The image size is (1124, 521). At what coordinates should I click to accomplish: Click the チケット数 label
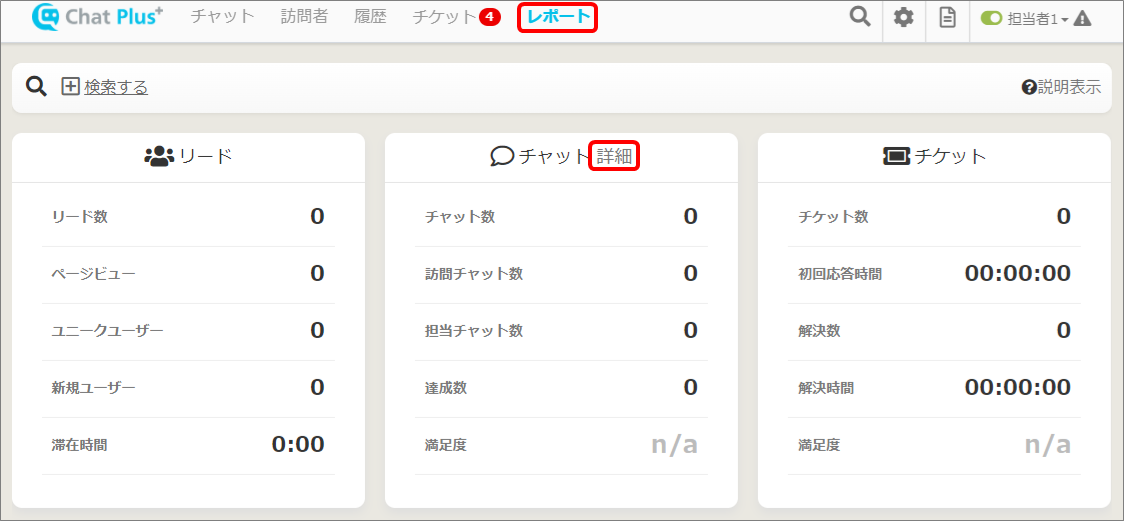pyautogui.click(x=833, y=216)
